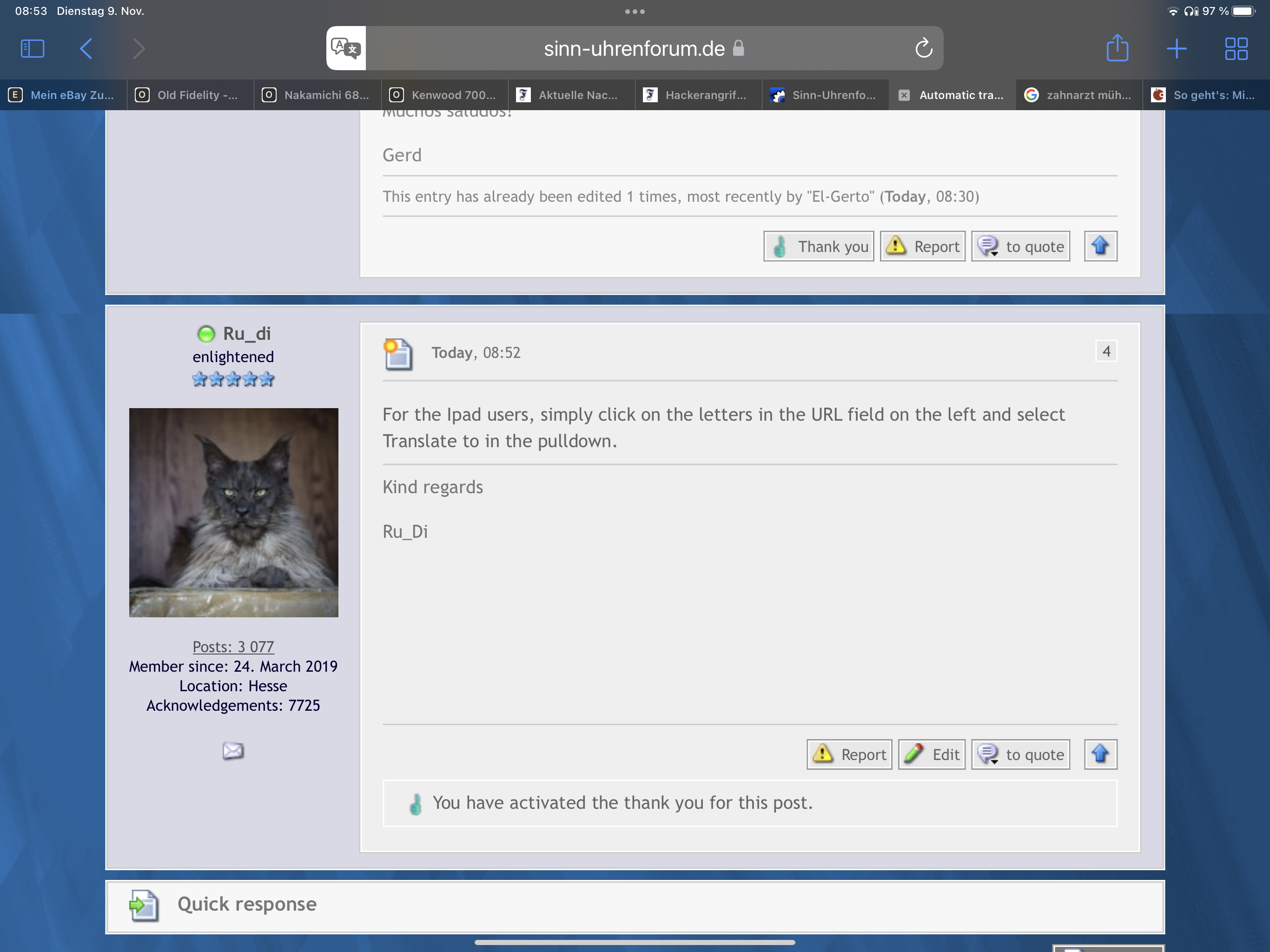Open 'to quote' dropdown on Gerd's post

1020,246
